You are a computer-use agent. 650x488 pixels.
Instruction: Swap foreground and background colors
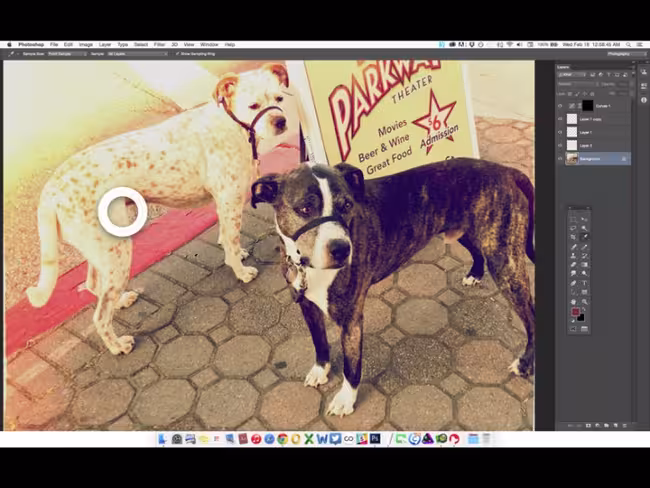[x=583, y=309]
